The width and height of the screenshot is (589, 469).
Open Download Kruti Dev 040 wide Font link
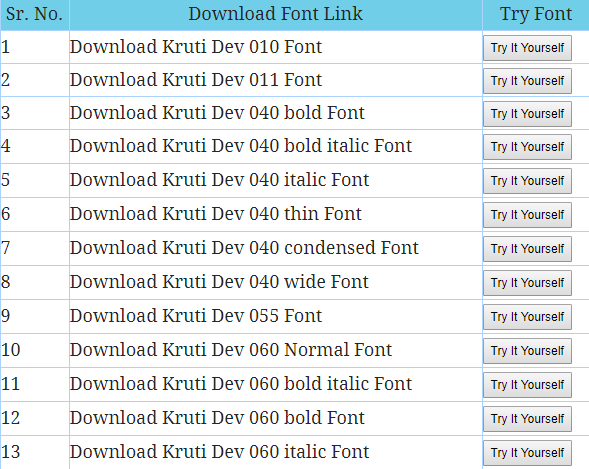(x=219, y=282)
